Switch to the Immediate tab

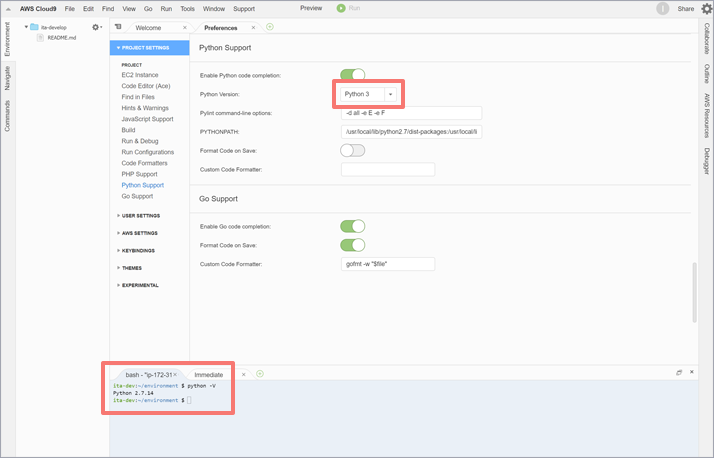click(x=209, y=375)
